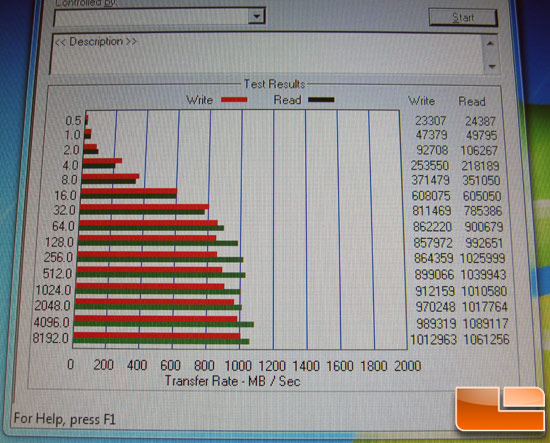Click the Read column header

[x=472, y=101]
